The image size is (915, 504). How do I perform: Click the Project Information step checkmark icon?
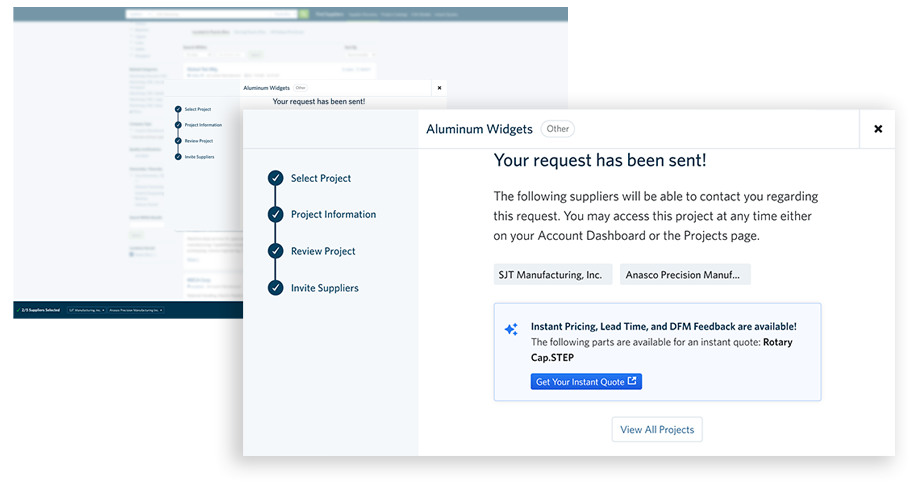tap(275, 215)
